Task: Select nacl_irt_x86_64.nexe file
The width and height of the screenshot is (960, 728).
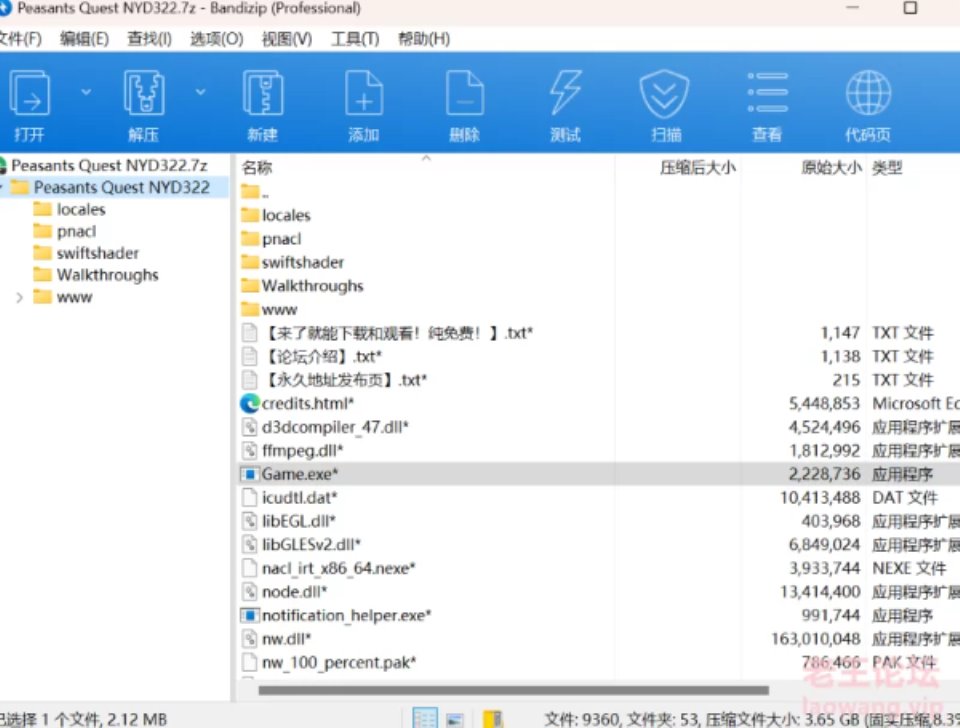Action: [x=339, y=568]
